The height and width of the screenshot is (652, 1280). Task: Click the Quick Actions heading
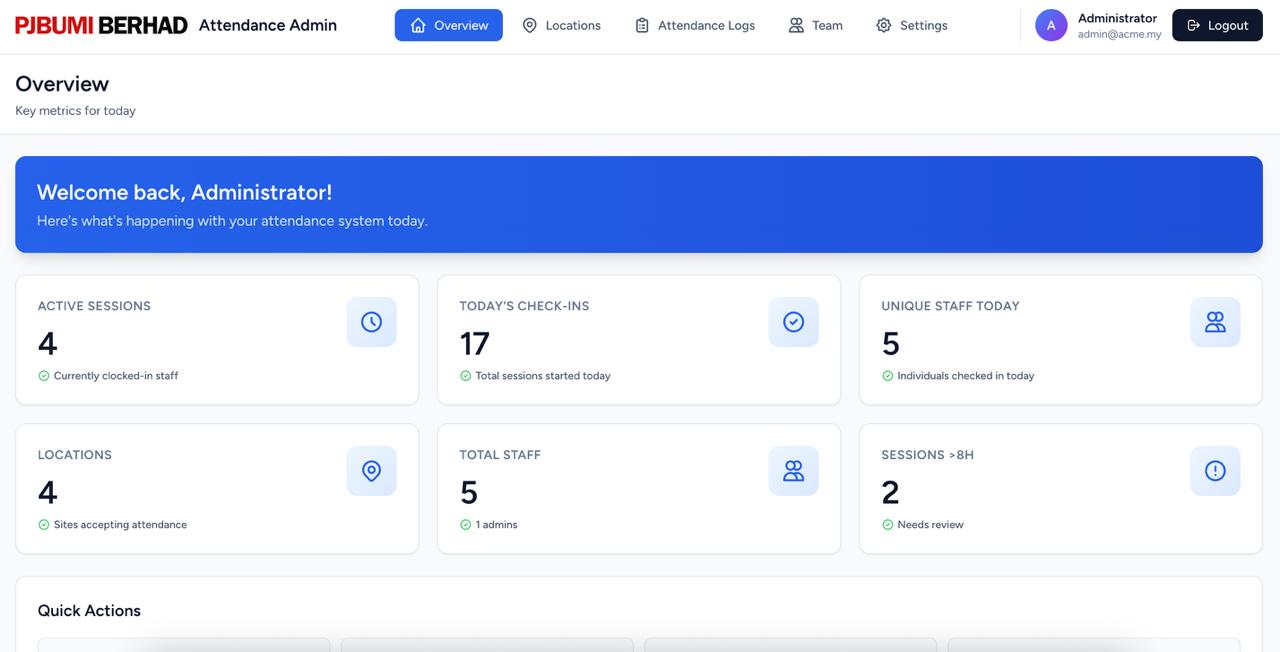point(89,611)
